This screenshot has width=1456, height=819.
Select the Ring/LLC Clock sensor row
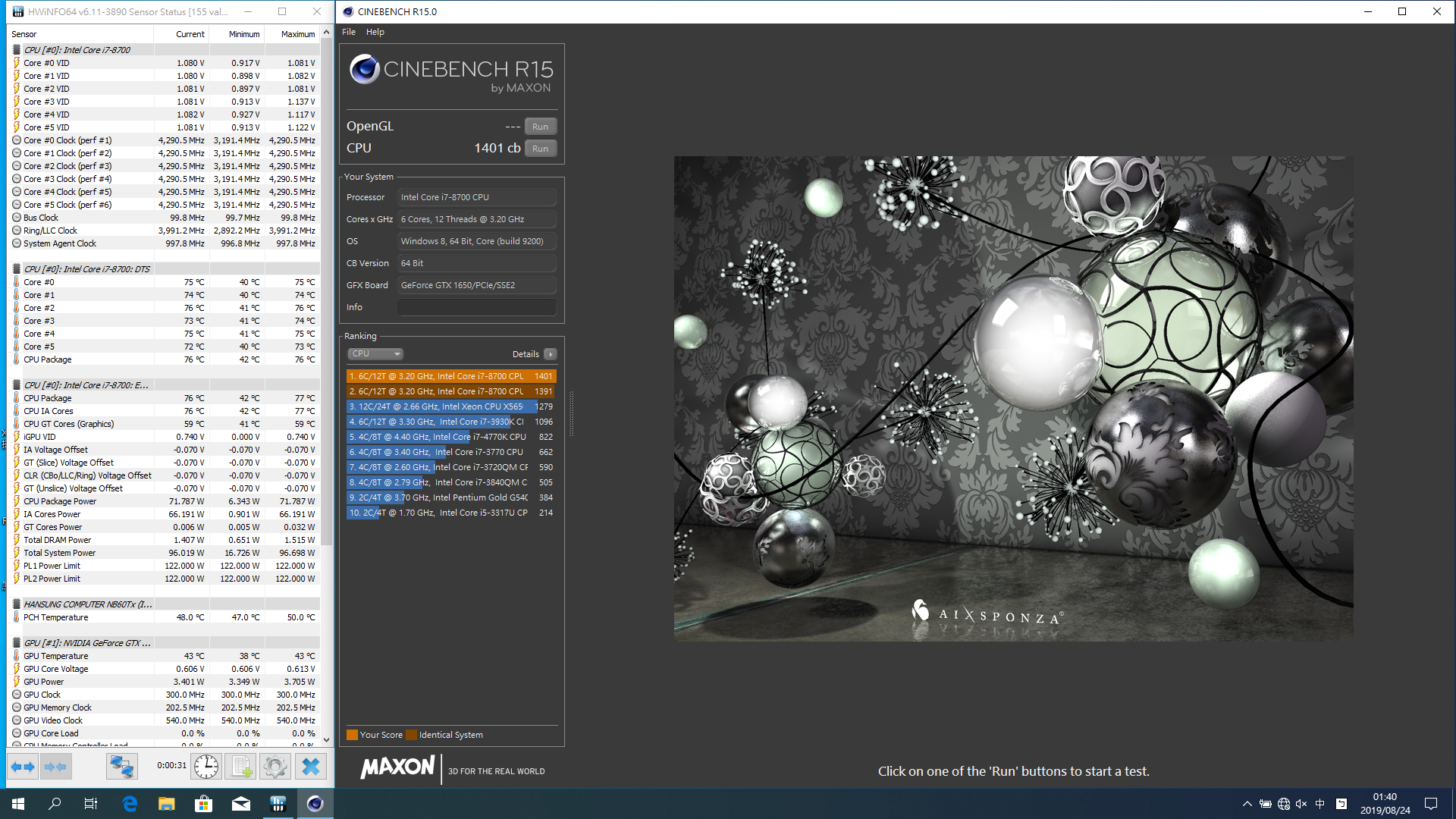(x=165, y=231)
